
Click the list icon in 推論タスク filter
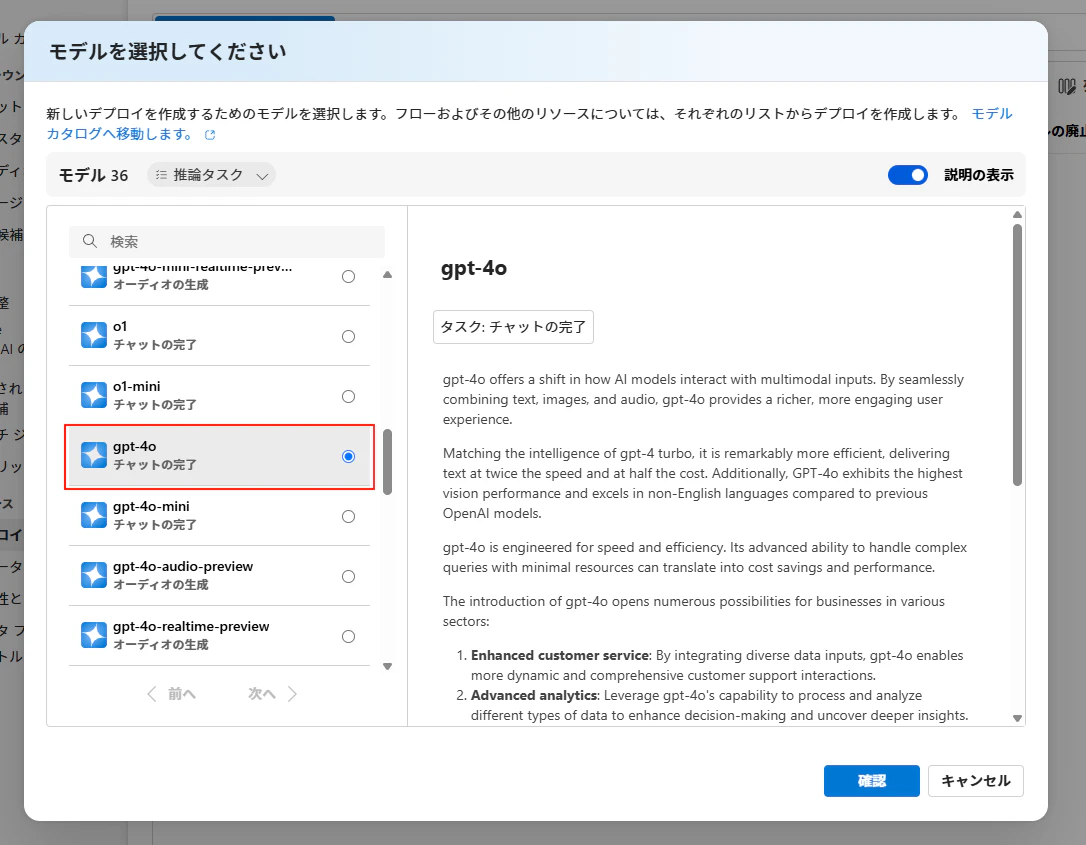[161, 175]
